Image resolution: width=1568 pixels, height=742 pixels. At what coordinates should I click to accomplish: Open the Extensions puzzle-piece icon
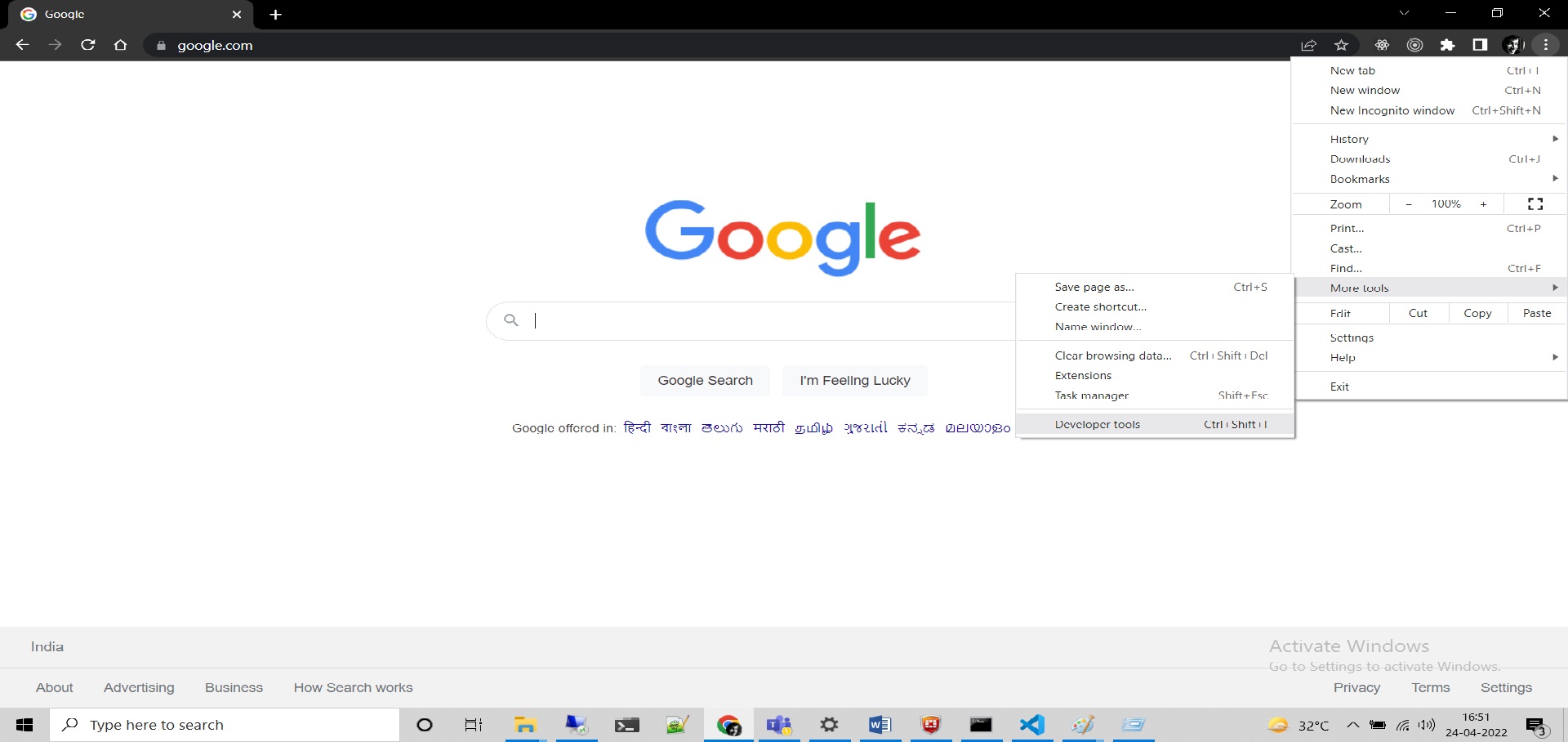pyautogui.click(x=1447, y=45)
